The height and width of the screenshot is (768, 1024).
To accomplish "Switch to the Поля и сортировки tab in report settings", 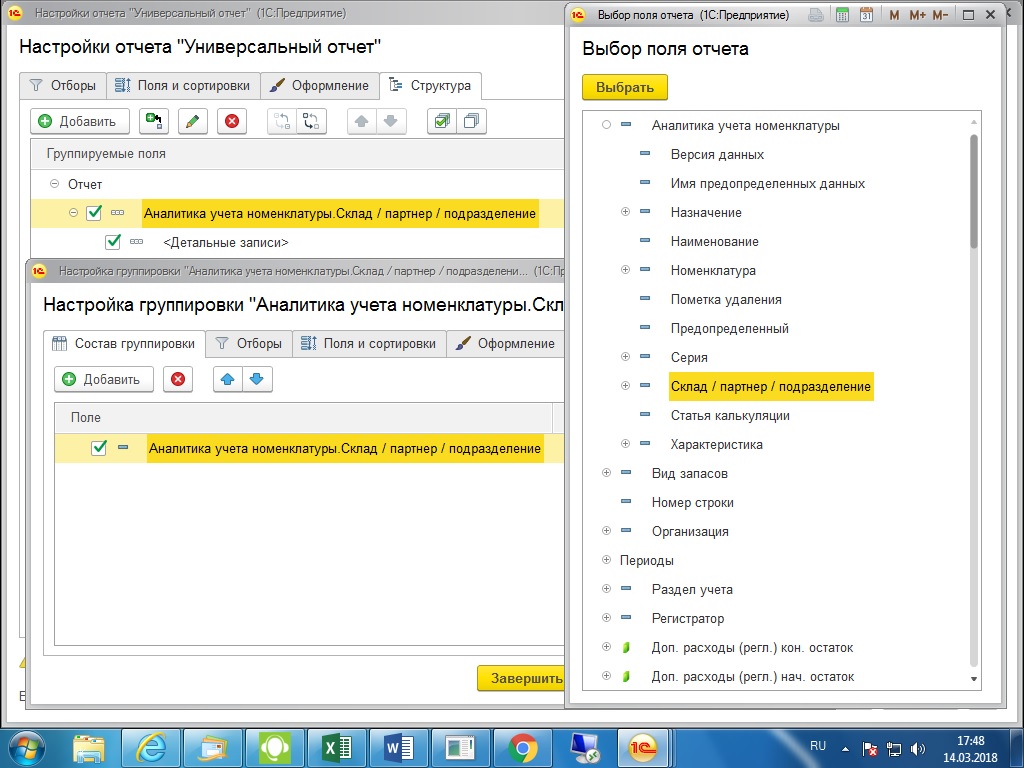I will coord(182,85).
